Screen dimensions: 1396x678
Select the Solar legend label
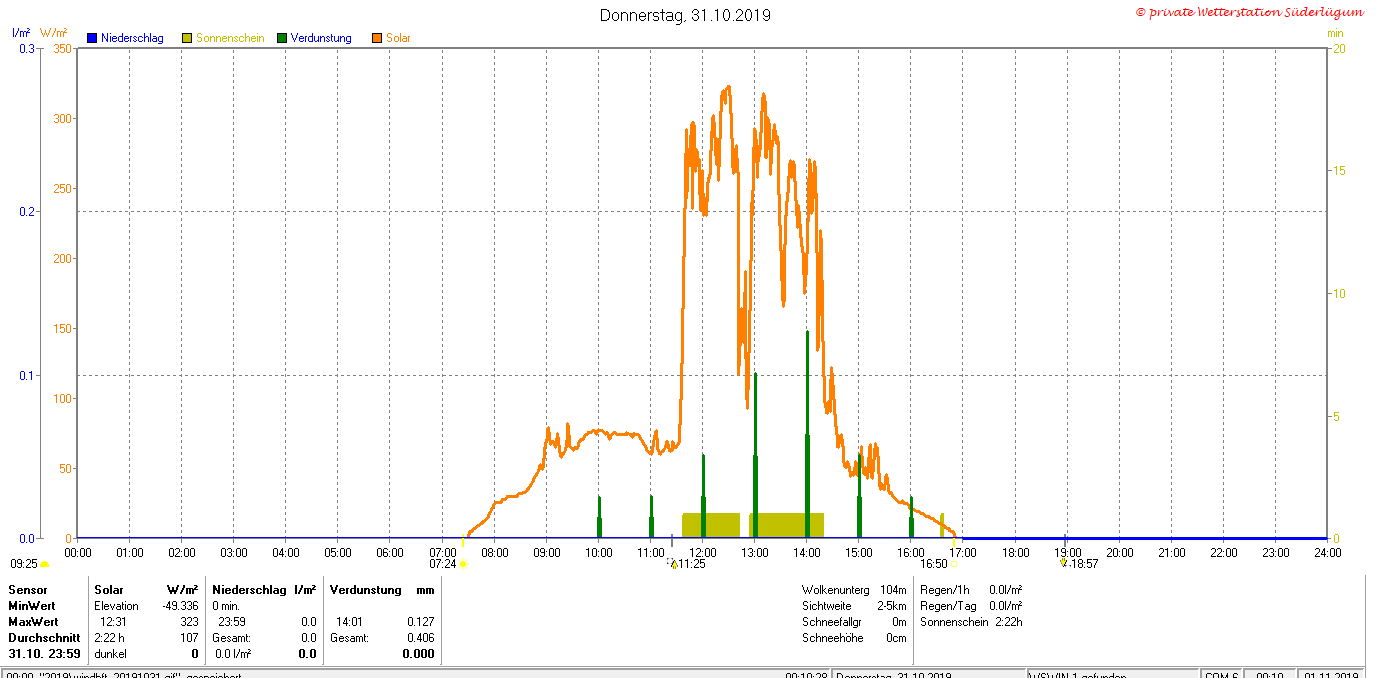coord(398,38)
